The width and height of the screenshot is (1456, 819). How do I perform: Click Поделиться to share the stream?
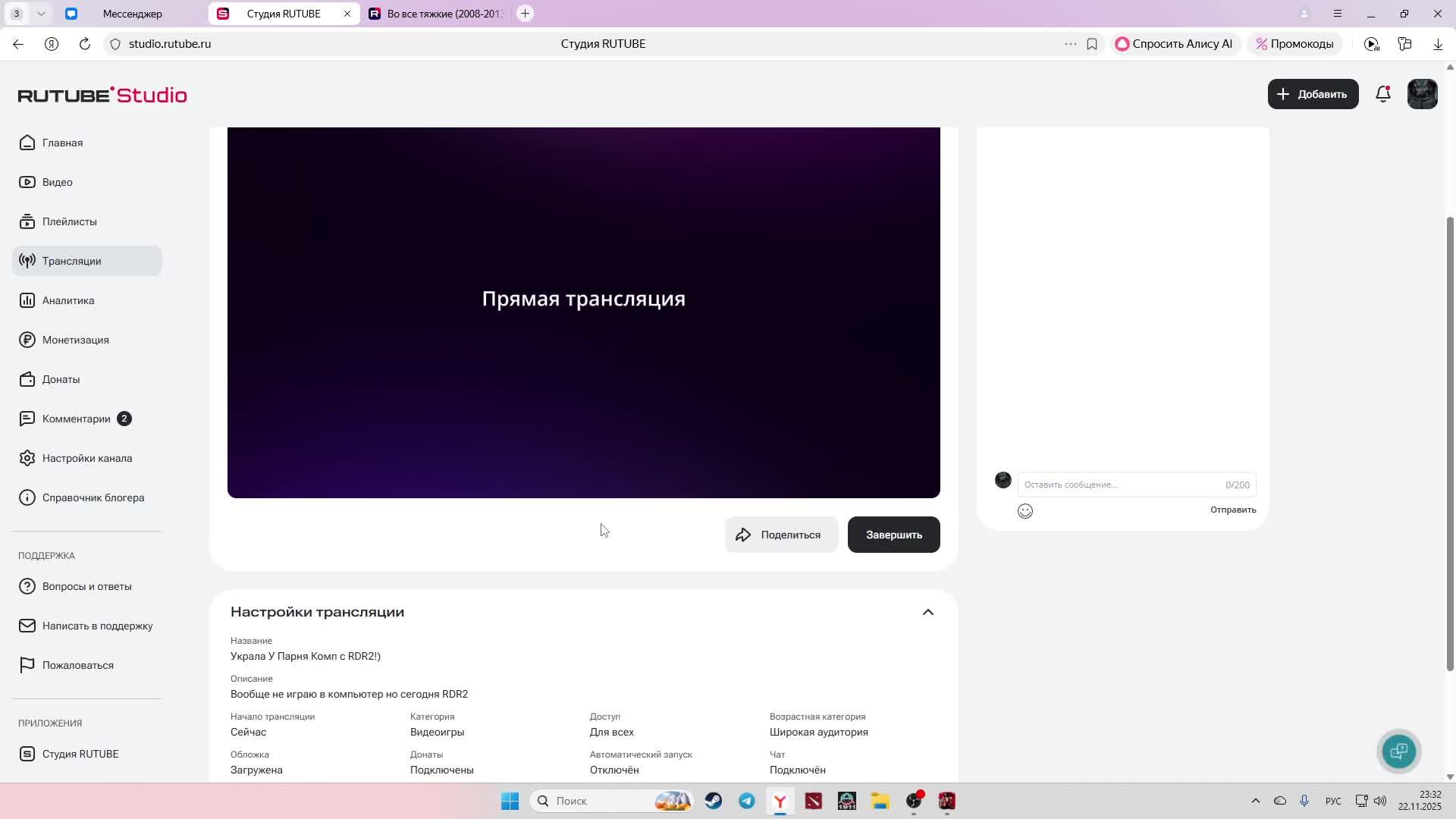[x=781, y=534]
